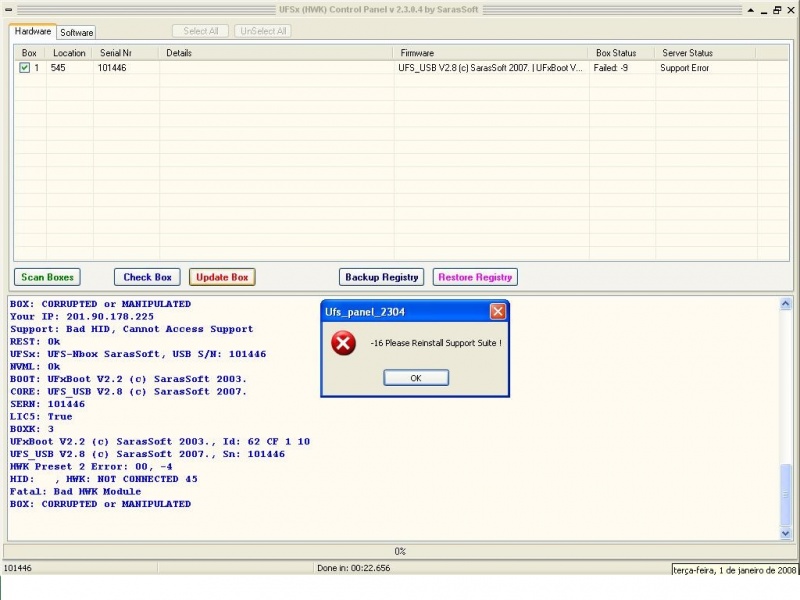The width and height of the screenshot is (800, 600).
Task: Click the Server Status column header
Action: [705, 53]
